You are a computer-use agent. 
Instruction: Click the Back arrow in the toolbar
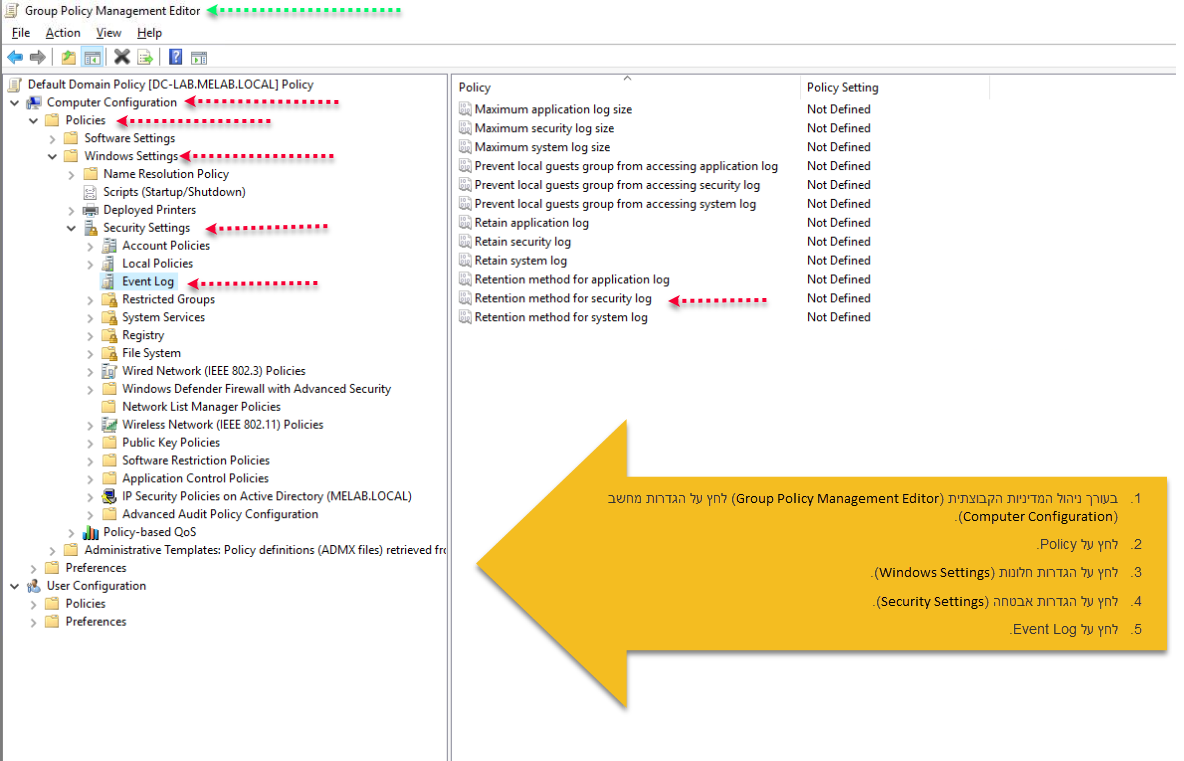(15, 57)
